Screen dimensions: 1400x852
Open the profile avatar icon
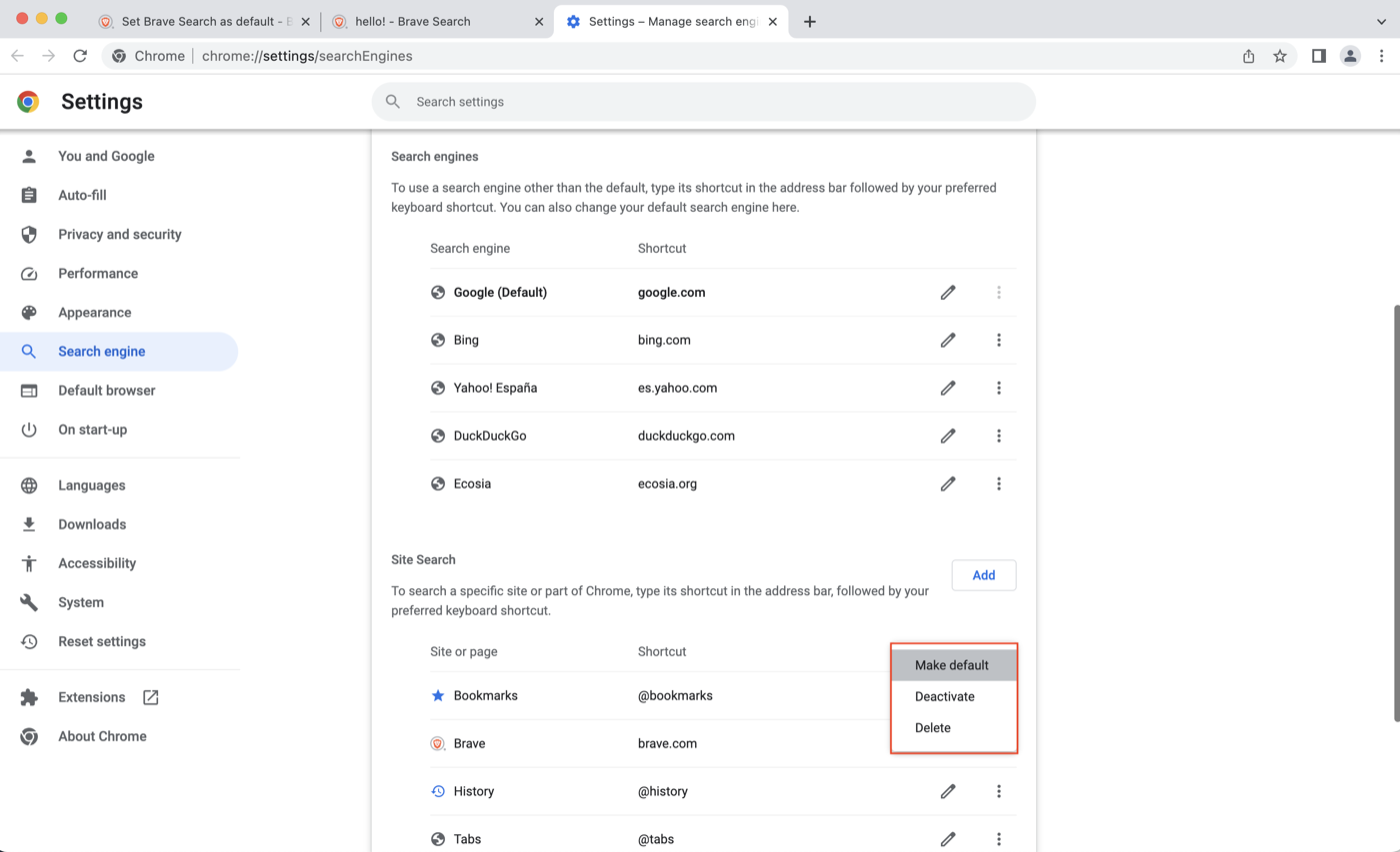(1350, 56)
